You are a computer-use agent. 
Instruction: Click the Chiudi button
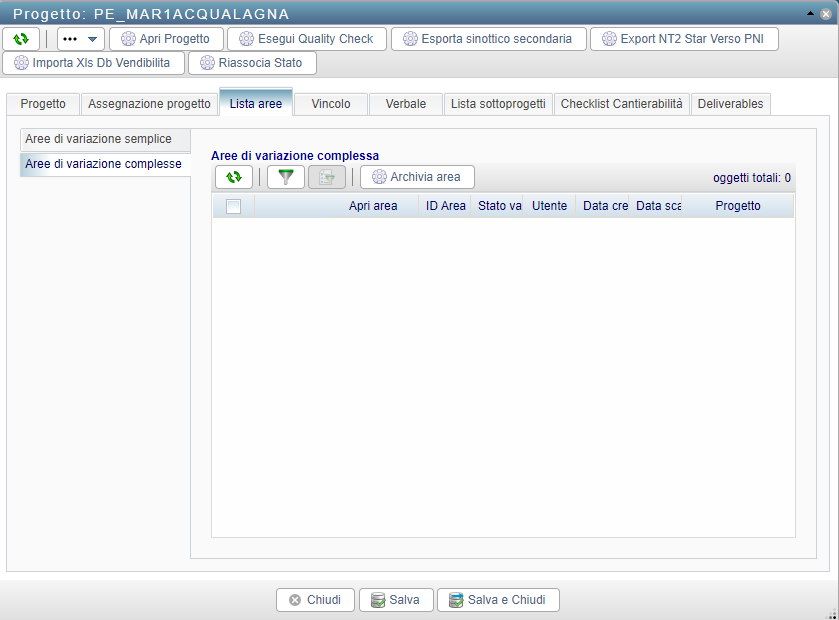314,600
